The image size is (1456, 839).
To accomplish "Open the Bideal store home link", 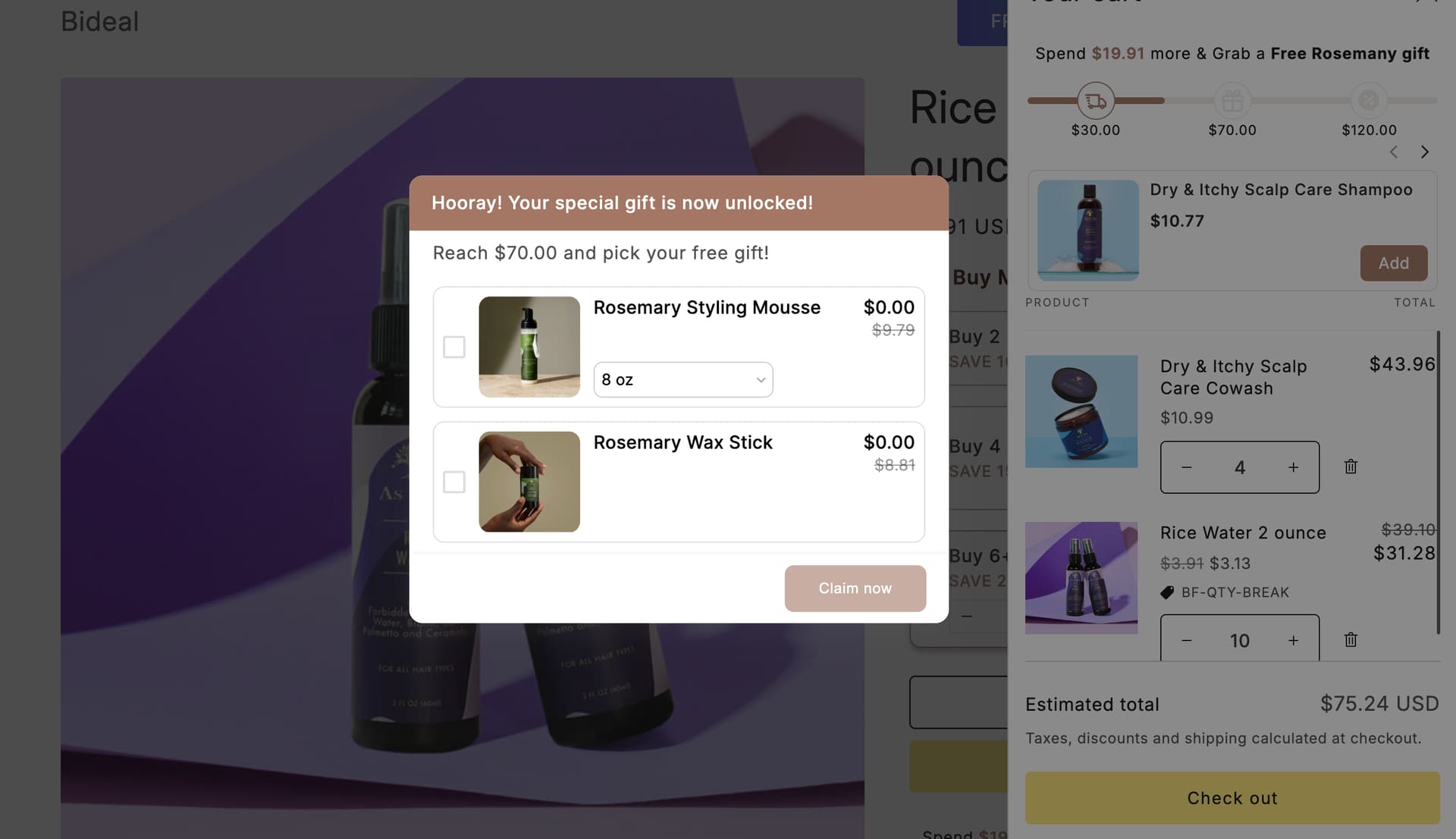I will tap(100, 21).
